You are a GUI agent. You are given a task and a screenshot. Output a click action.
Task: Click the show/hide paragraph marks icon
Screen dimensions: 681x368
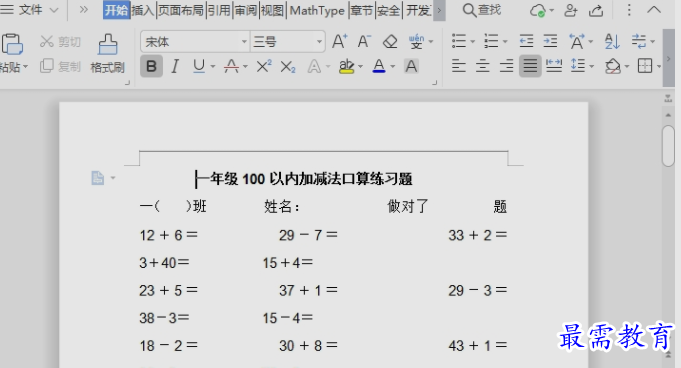click(639, 41)
